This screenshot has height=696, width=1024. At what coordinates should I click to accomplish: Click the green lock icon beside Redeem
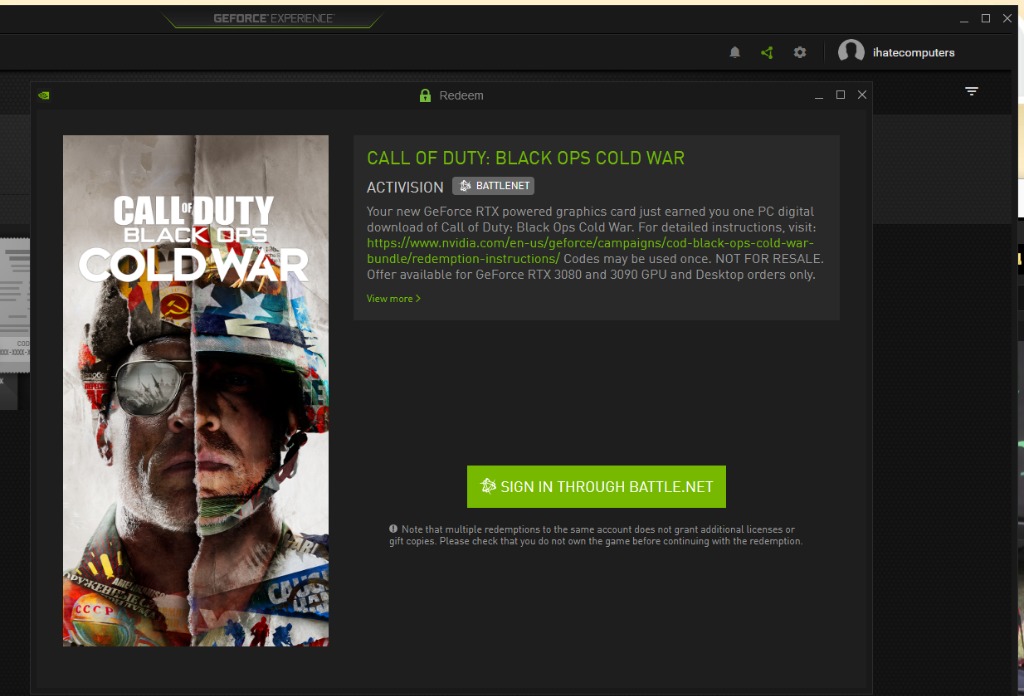tap(425, 95)
